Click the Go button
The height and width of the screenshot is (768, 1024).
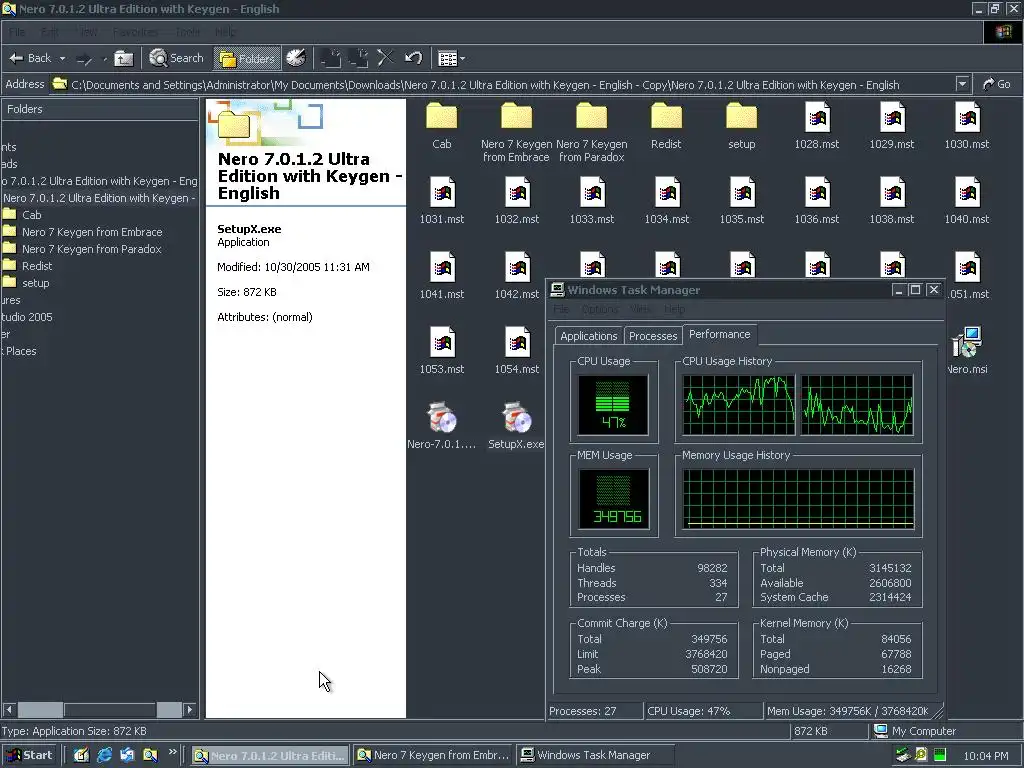[x=997, y=84]
